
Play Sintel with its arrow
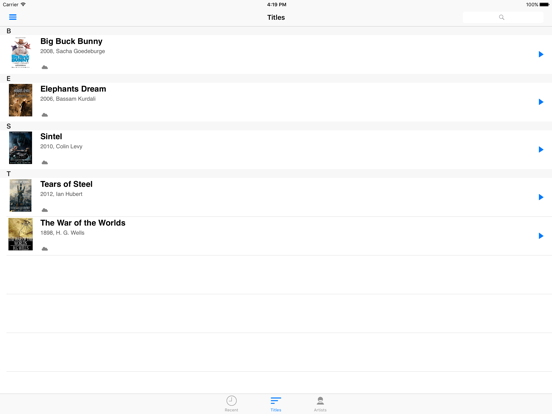[541, 149]
